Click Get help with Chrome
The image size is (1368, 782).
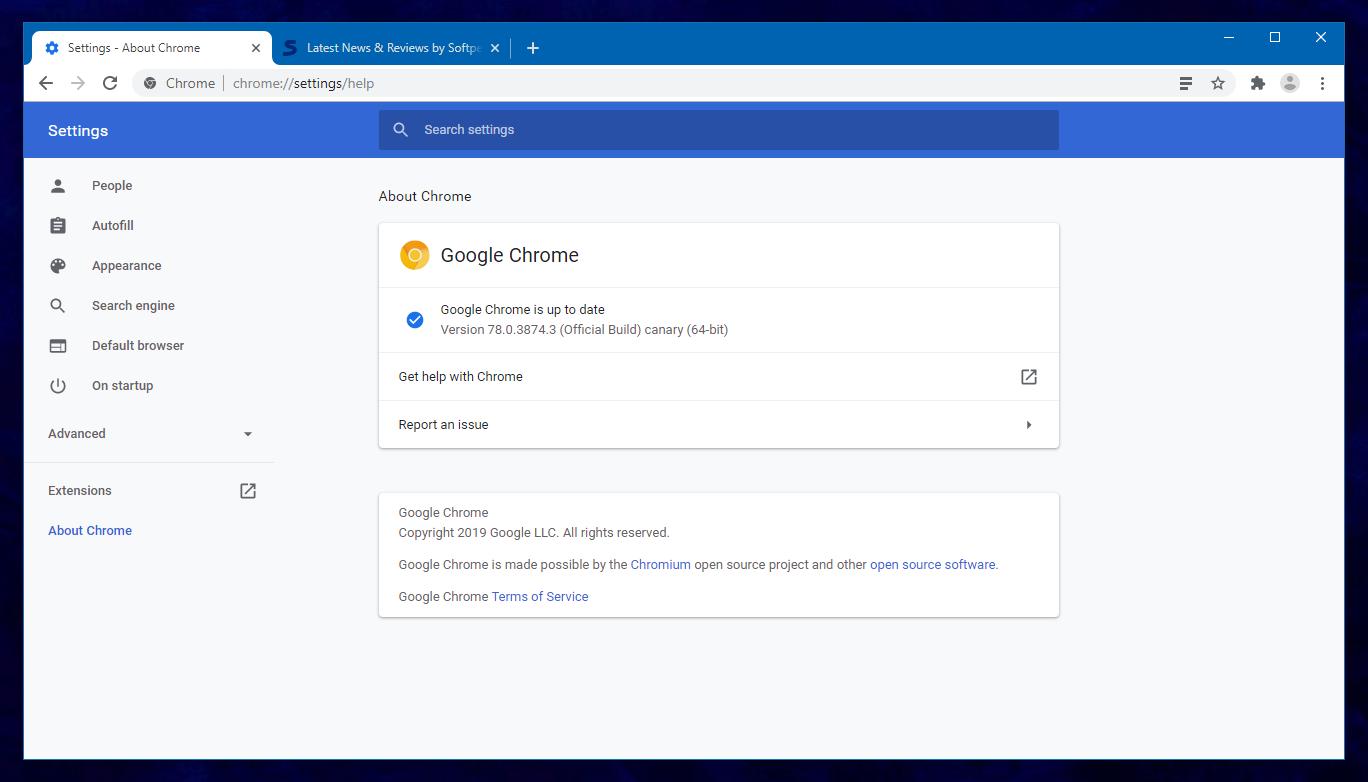[x=718, y=377]
